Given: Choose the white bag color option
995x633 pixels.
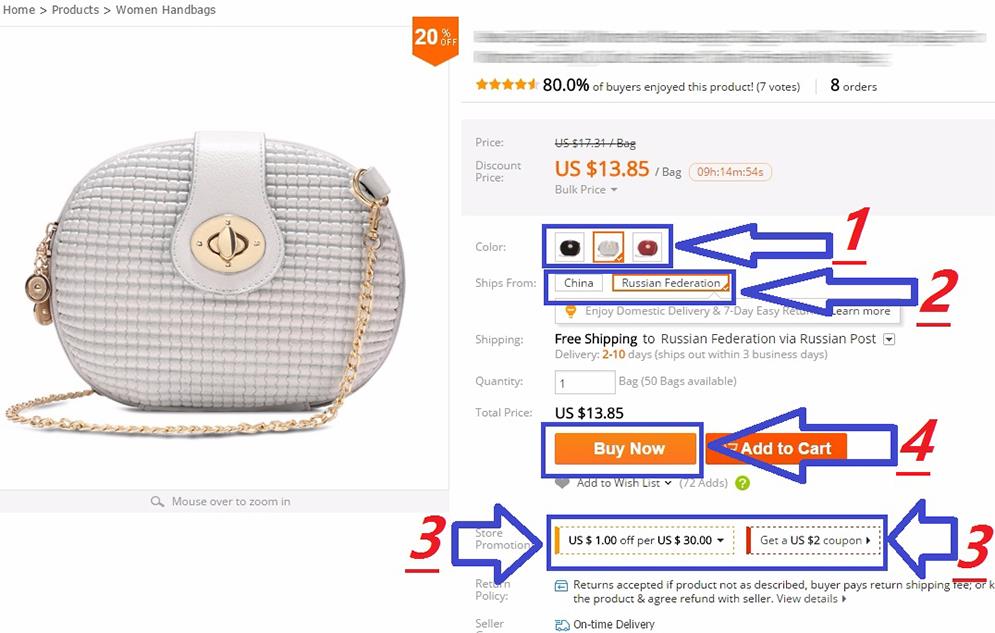Looking at the screenshot, I should pos(608,247).
